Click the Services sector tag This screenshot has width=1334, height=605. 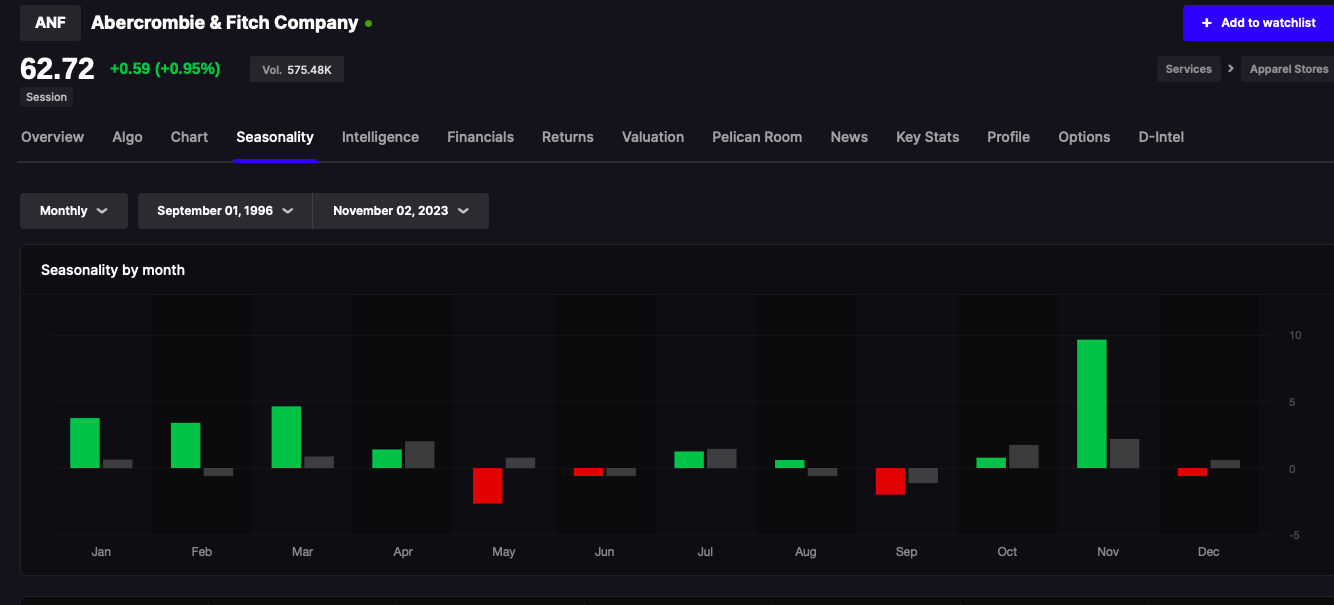(1188, 69)
